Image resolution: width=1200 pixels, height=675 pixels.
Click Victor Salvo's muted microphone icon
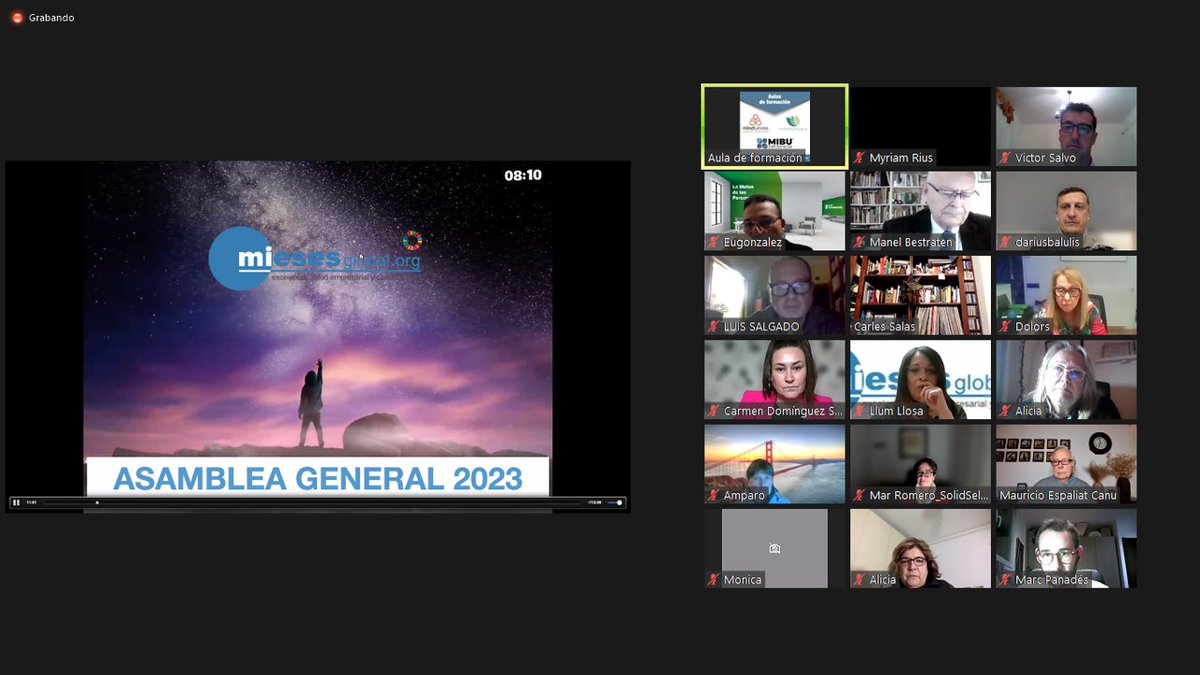pos(1005,158)
